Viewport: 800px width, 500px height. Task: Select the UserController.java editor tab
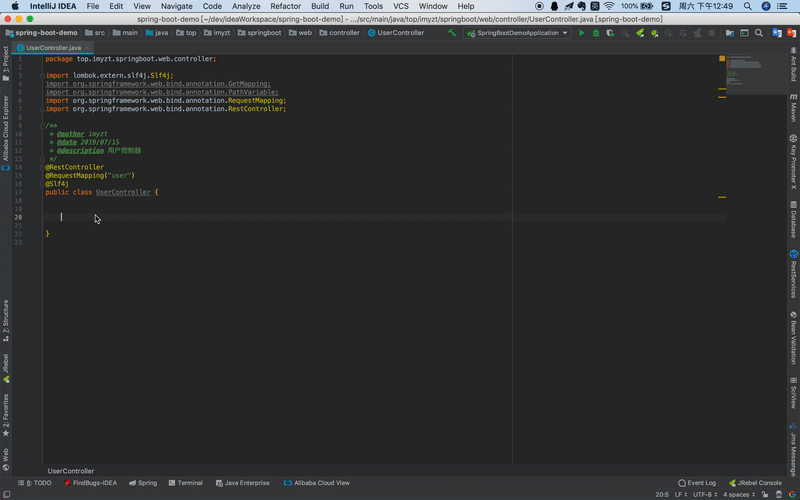[x=54, y=47]
